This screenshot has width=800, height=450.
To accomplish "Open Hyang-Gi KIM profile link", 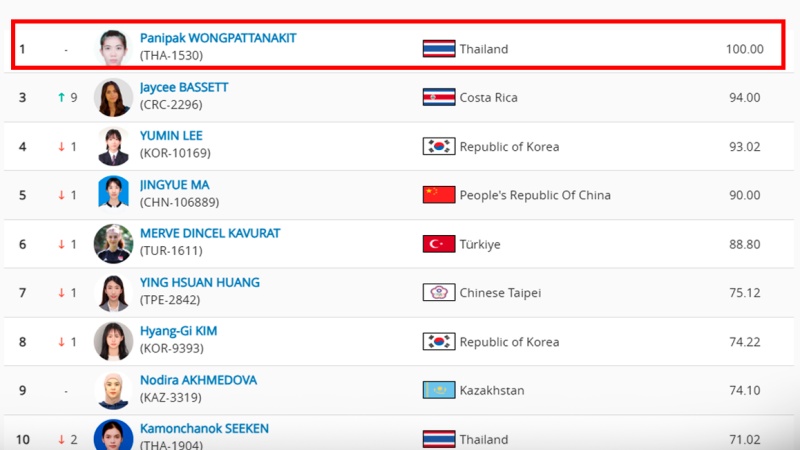I will pyautogui.click(x=178, y=331).
